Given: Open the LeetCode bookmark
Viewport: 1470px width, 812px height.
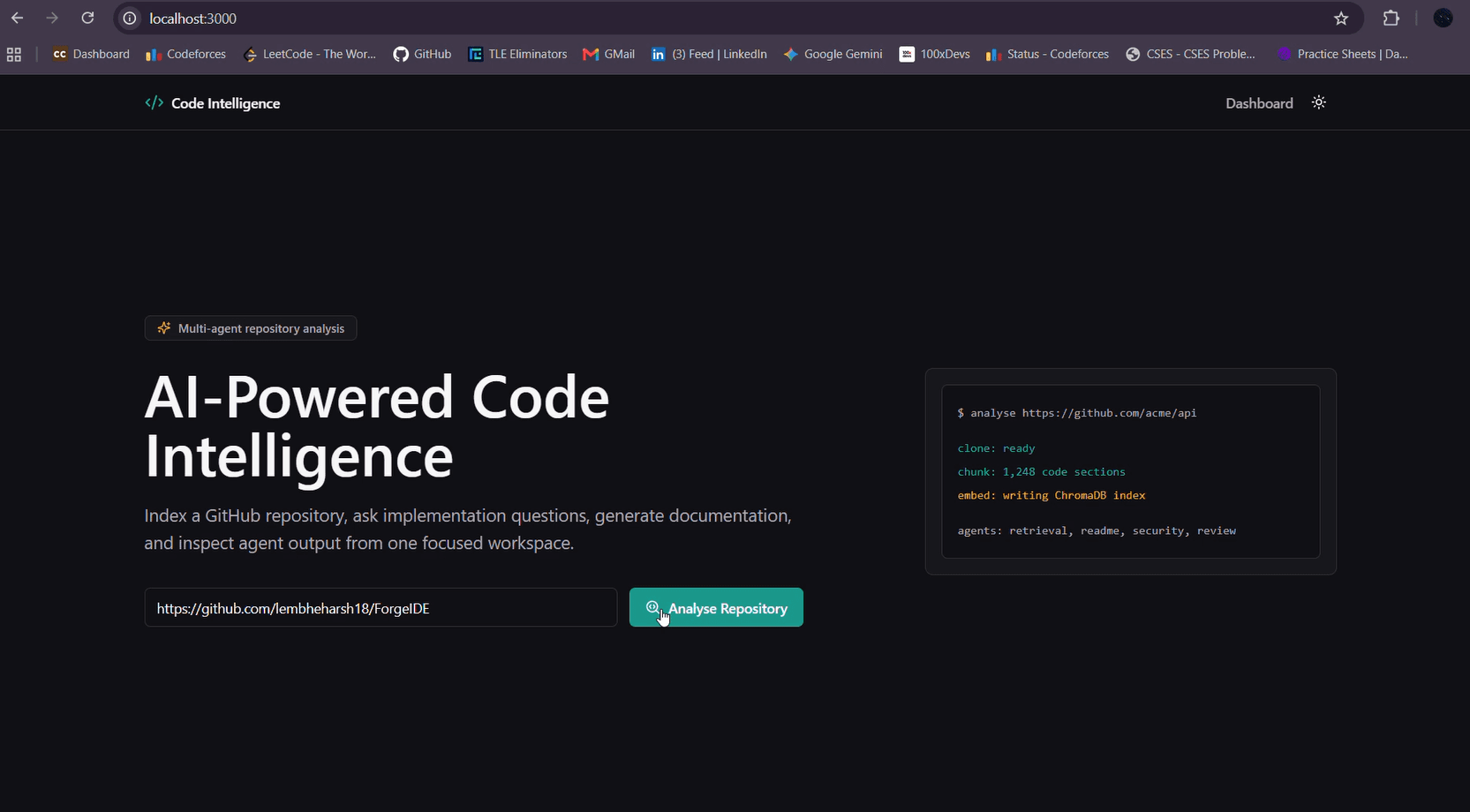Looking at the screenshot, I should coord(310,54).
